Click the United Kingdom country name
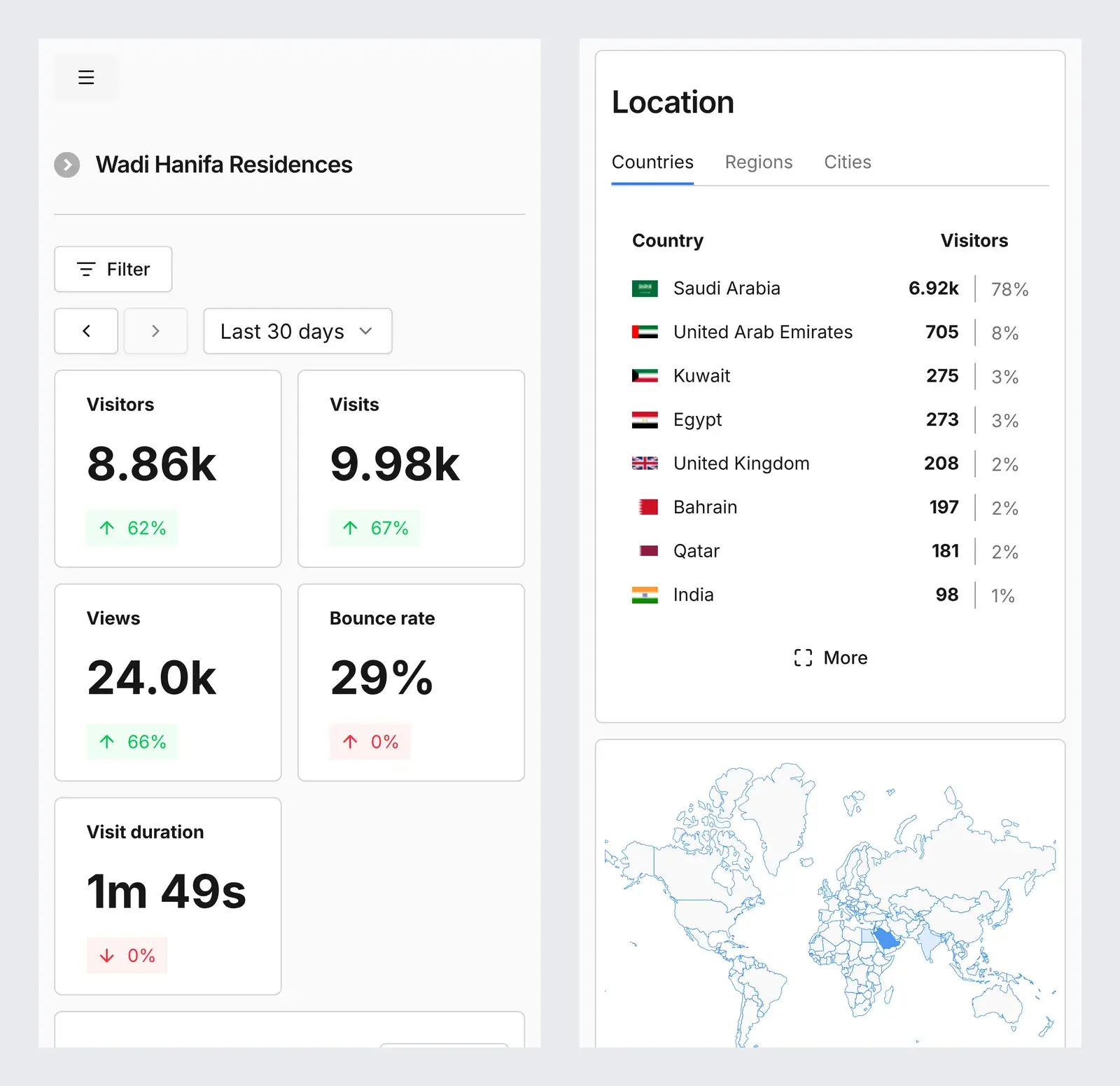Viewport: 1120px width, 1086px height. click(741, 464)
